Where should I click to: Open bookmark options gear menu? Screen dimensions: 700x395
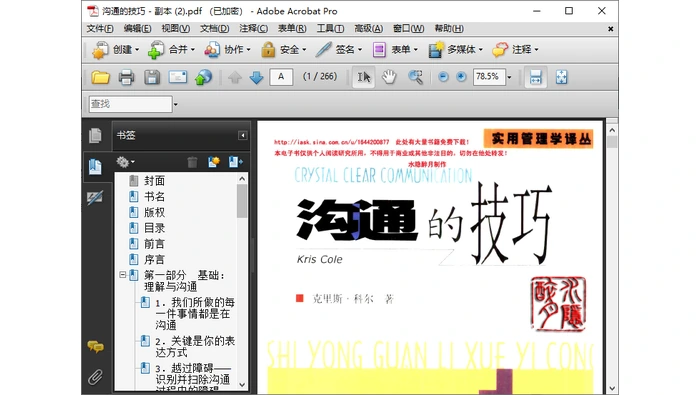[125, 162]
